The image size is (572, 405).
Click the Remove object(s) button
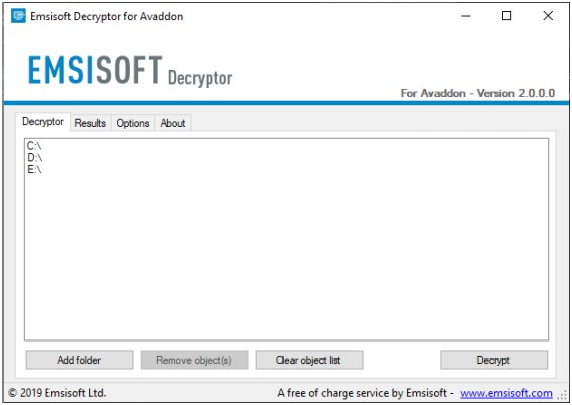pyautogui.click(x=194, y=360)
